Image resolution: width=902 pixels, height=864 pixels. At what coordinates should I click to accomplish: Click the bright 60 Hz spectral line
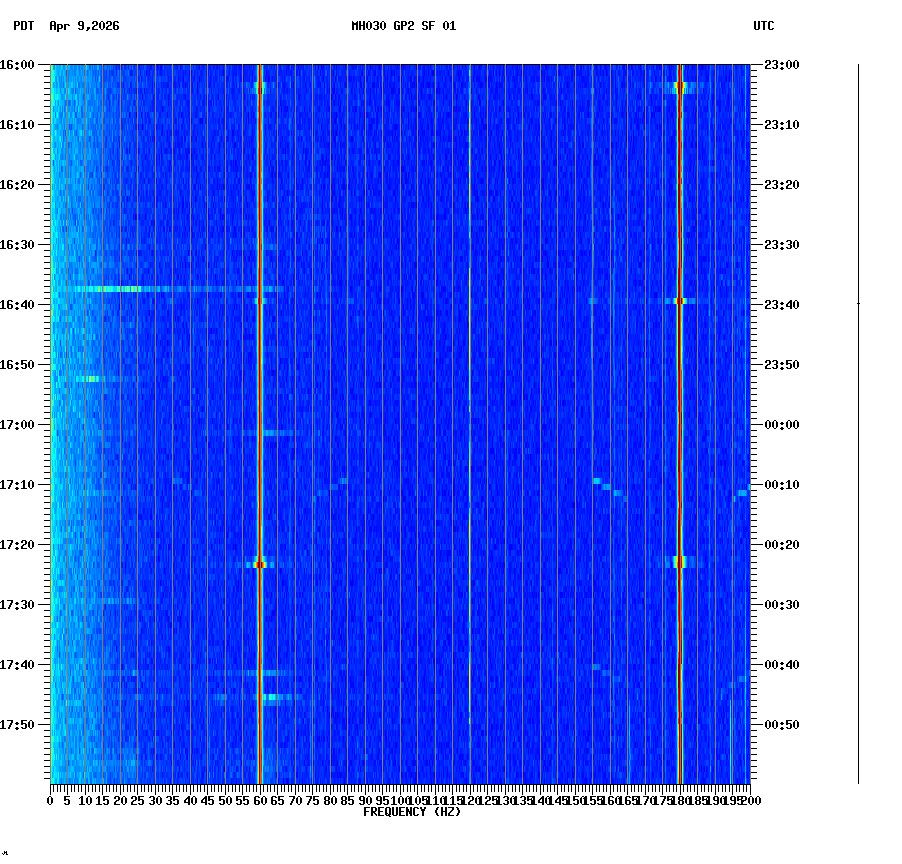tap(261, 400)
